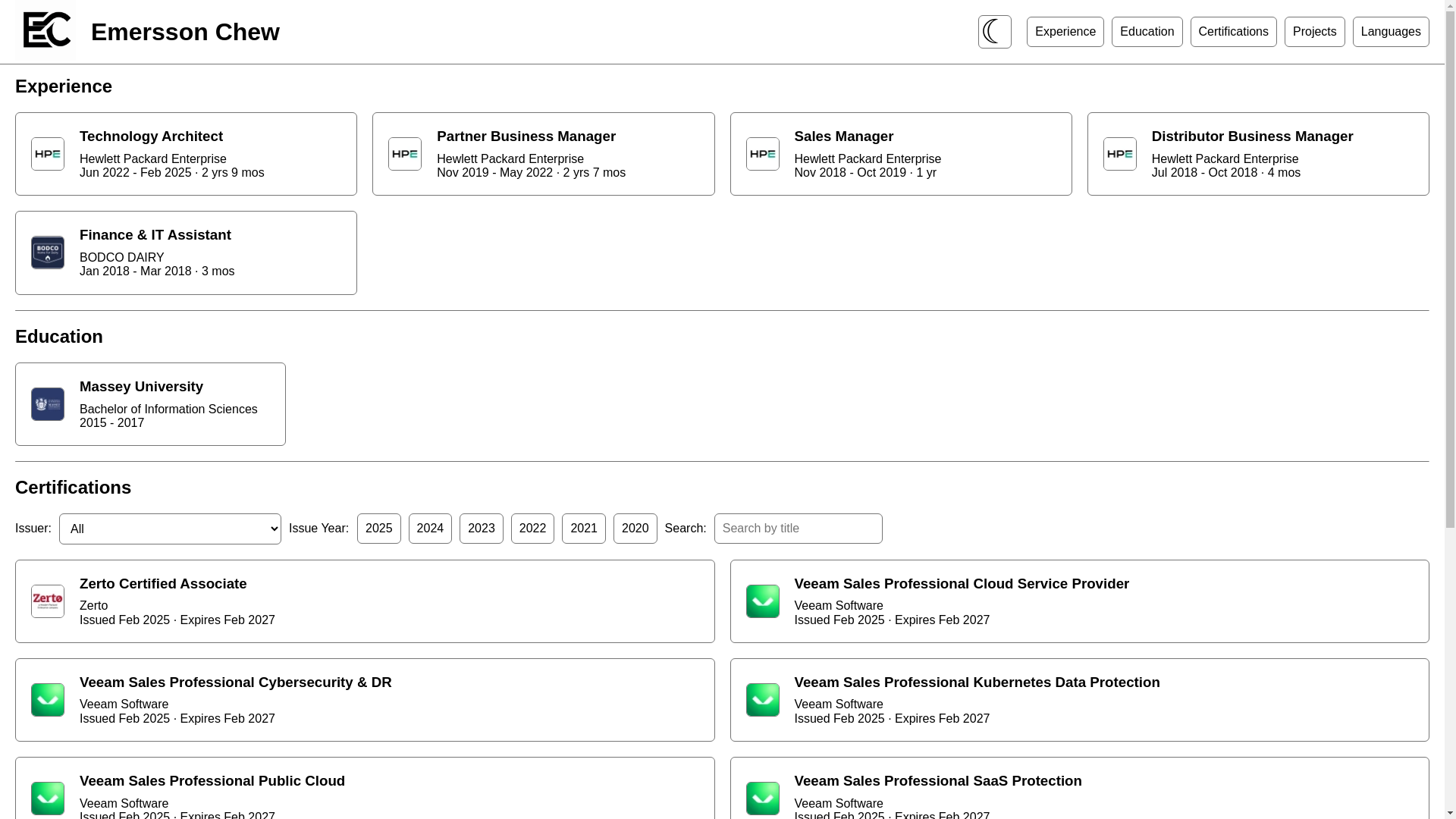Open the Technology Architect experience title
1456x819 pixels.
[x=151, y=136]
